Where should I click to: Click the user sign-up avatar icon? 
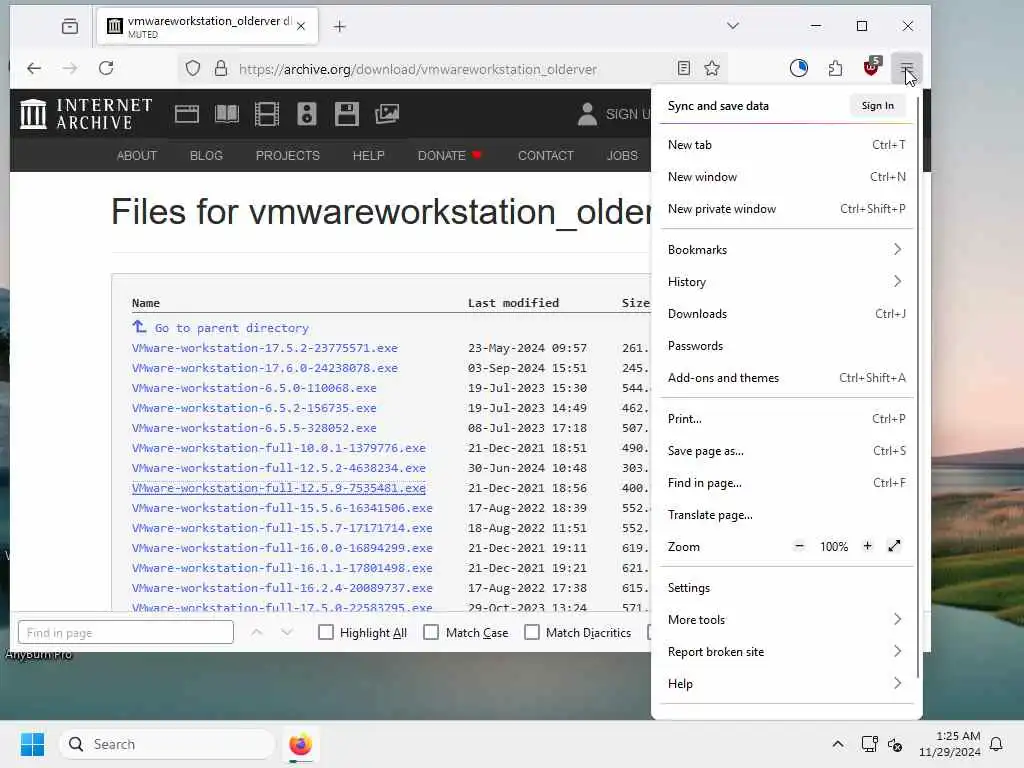point(587,114)
